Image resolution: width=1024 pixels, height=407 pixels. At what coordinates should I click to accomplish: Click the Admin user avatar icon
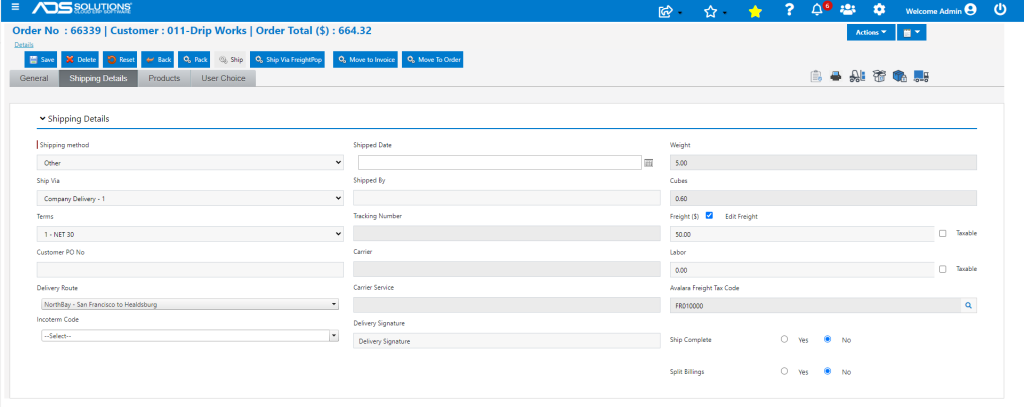coord(970,10)
